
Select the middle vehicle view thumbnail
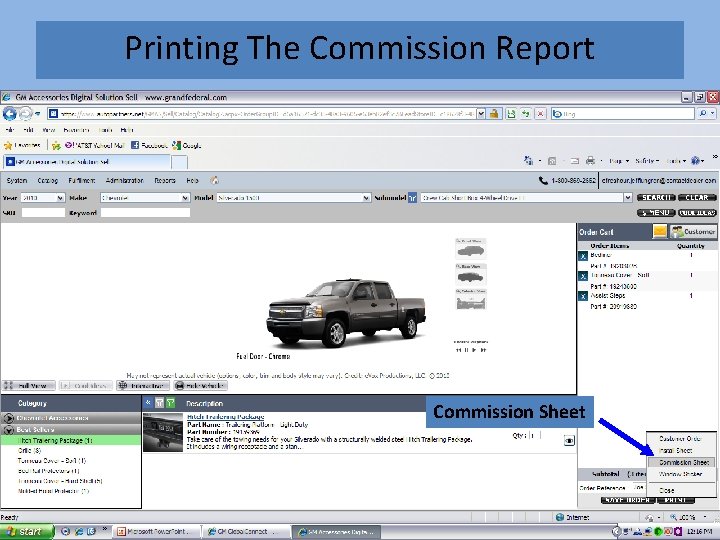tap(471, 274)
